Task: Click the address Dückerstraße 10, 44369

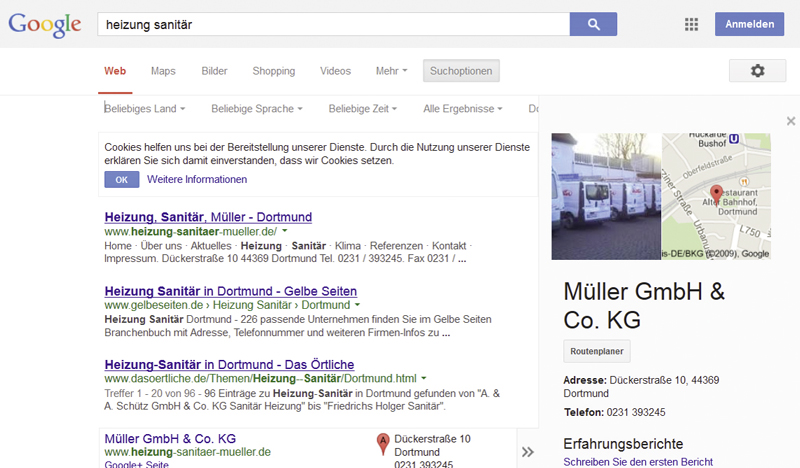Action: 664,380
